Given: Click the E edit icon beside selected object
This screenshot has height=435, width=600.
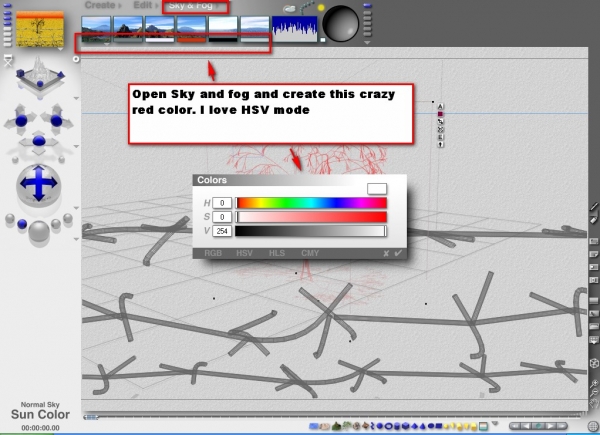Looking at the screenshot, I should [x=440, y=137].
